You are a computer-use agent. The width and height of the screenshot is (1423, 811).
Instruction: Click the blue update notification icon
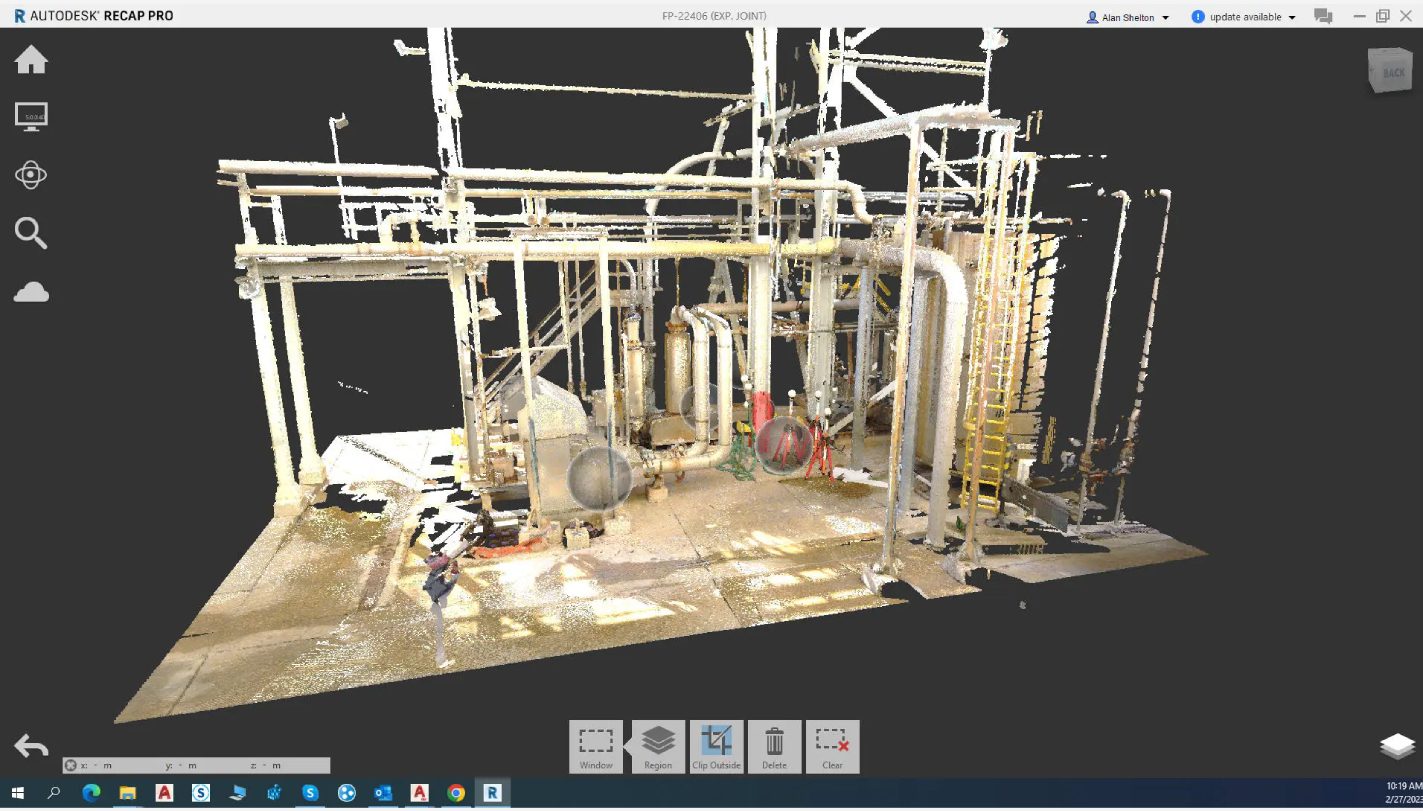pos(1198,17)
